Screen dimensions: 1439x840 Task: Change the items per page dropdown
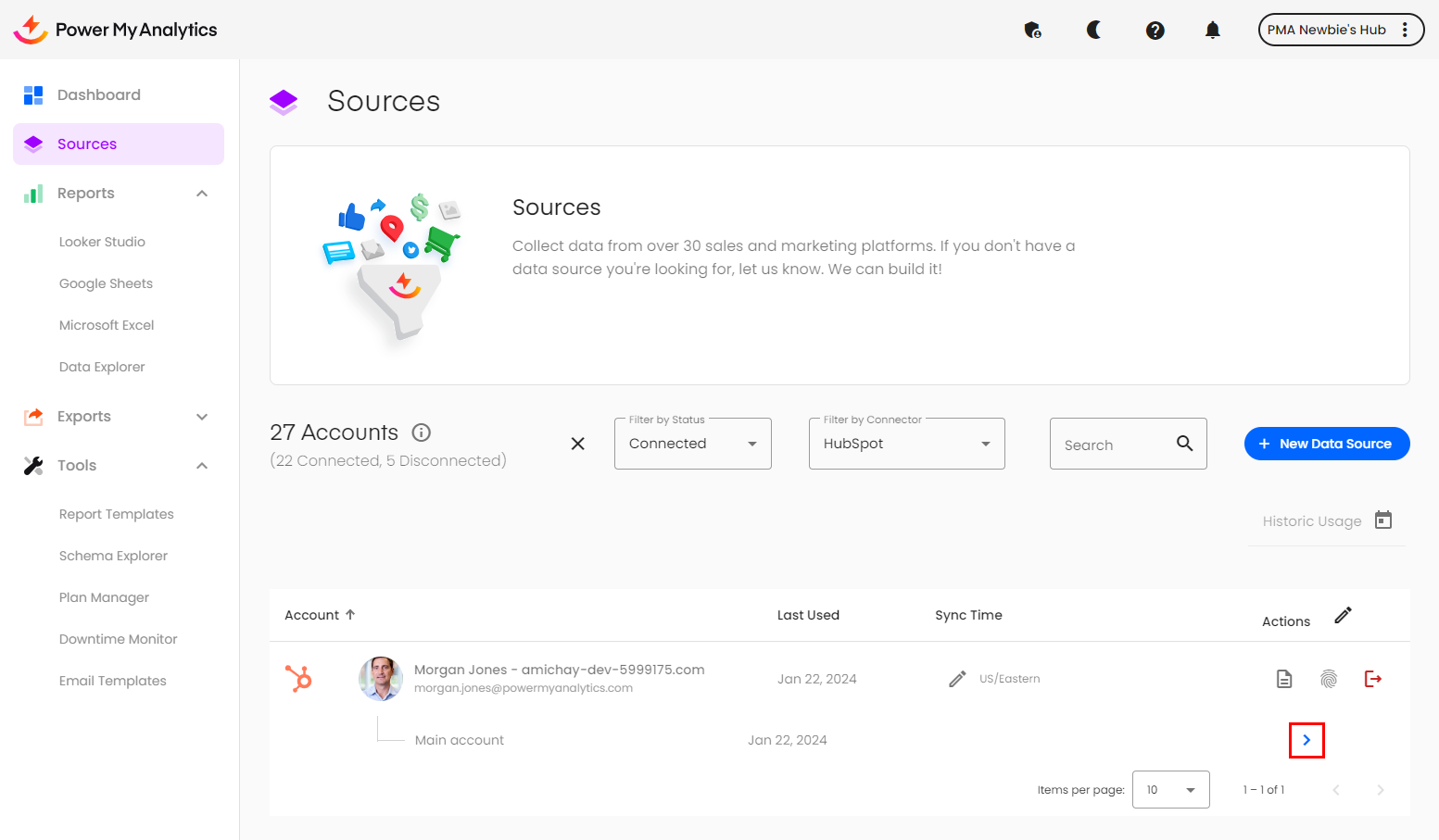(x=1170, y=790)
